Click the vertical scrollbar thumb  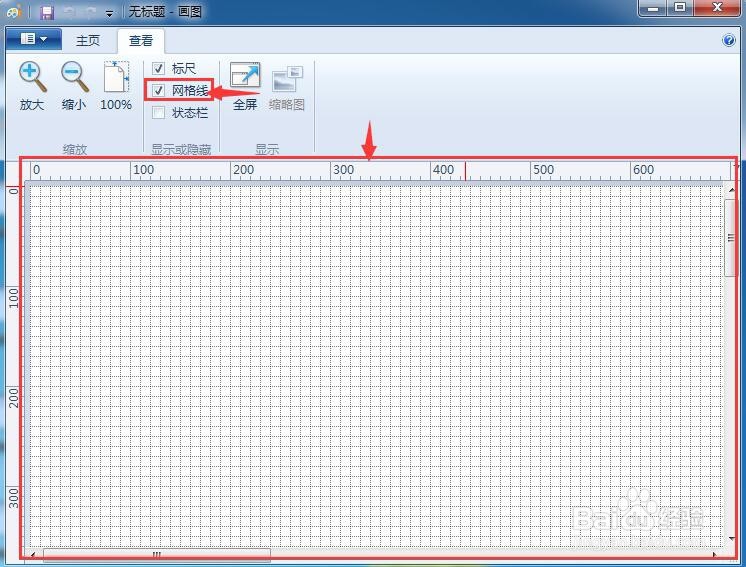(x=730, y=237)
